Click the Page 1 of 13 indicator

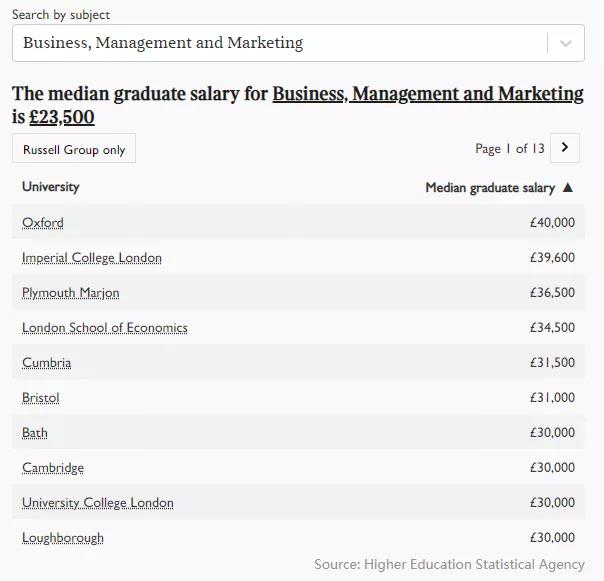click(x=510, y=149)
